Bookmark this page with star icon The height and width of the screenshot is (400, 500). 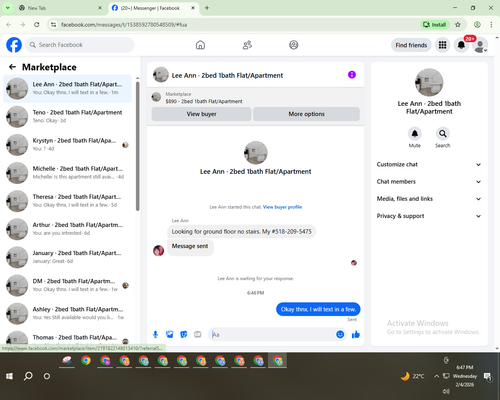(458, 25)
